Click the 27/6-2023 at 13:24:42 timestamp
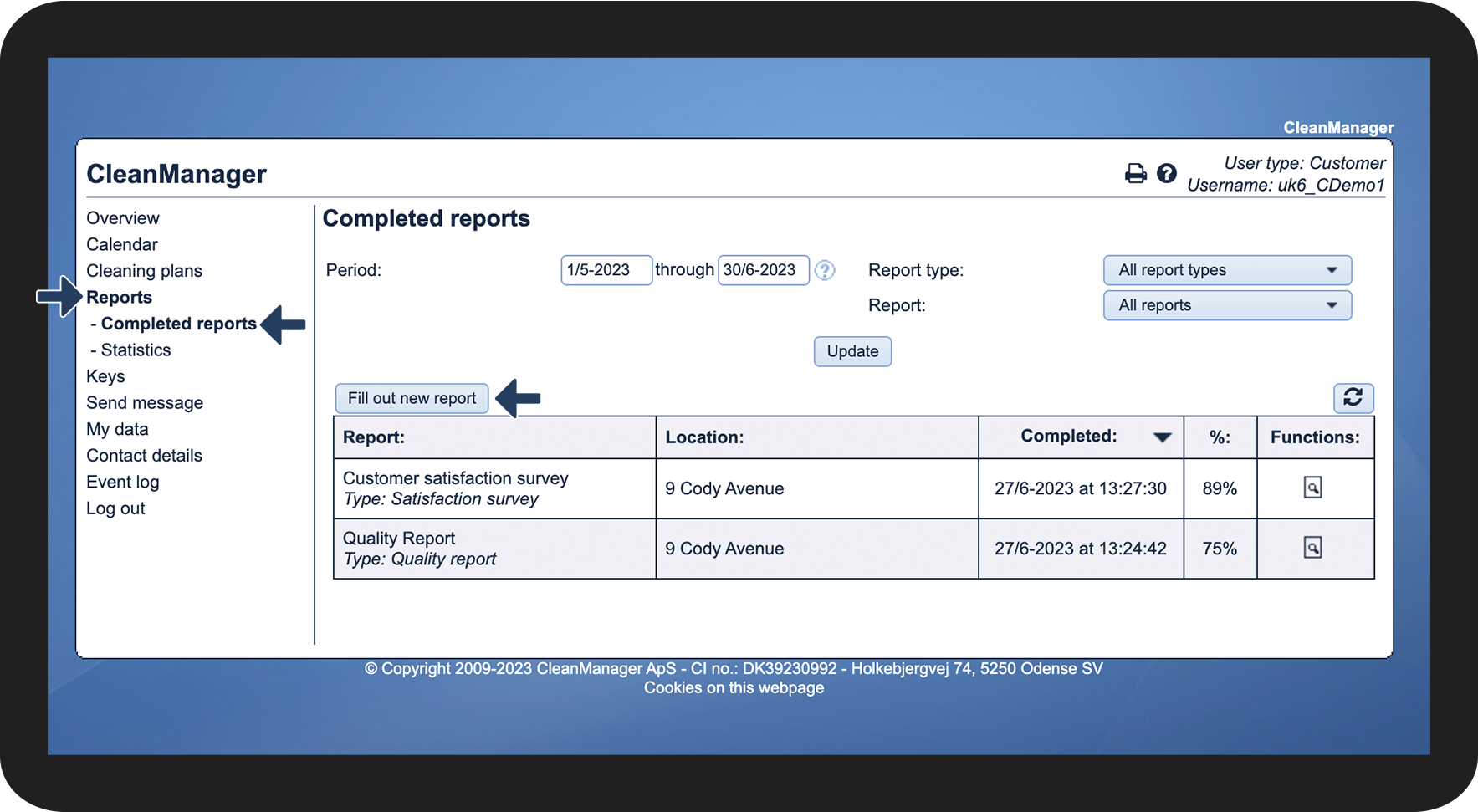The height and width of the screenshot is (812, 1478). (x=1080, y=549)
